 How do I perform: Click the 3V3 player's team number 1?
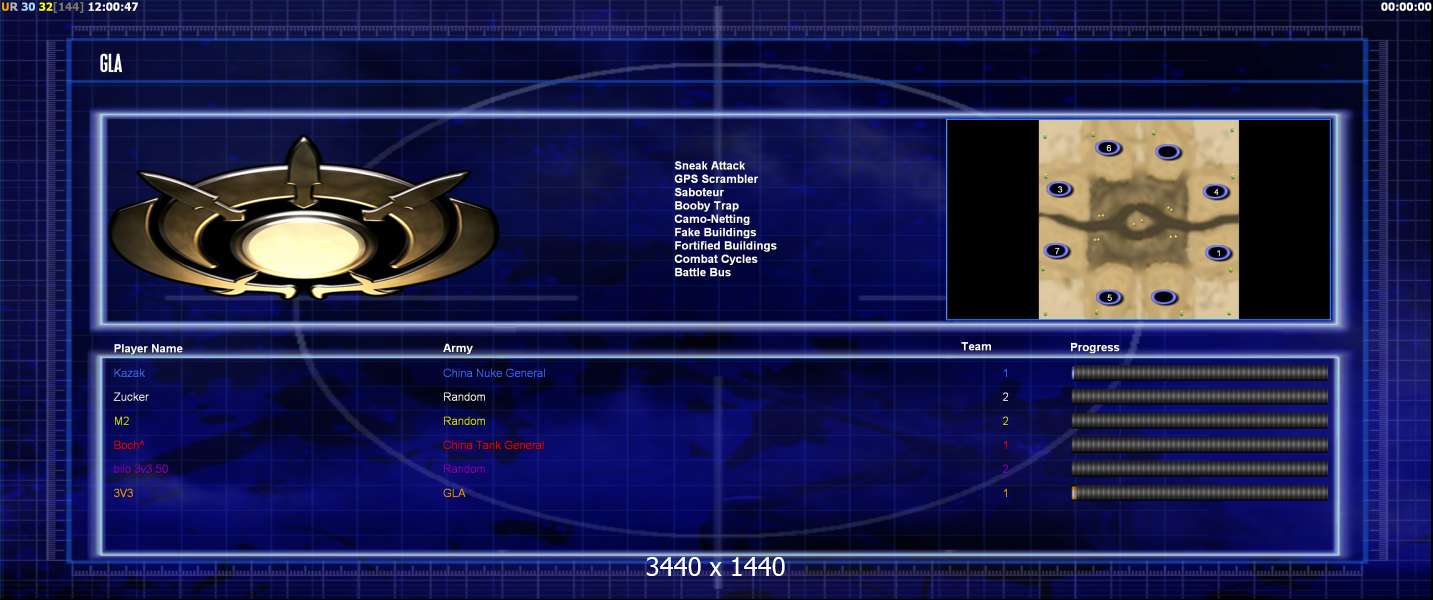coord(1006,493)
